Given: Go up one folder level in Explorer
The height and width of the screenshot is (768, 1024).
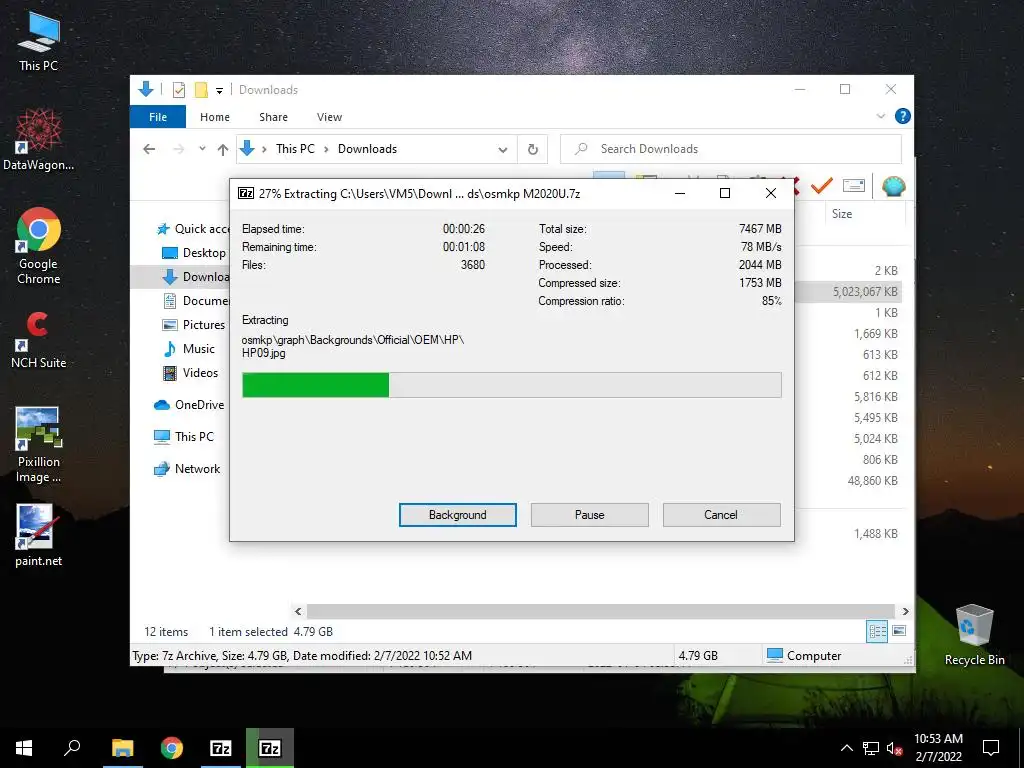Looking at the screenshot, I should tap(223, 150).
